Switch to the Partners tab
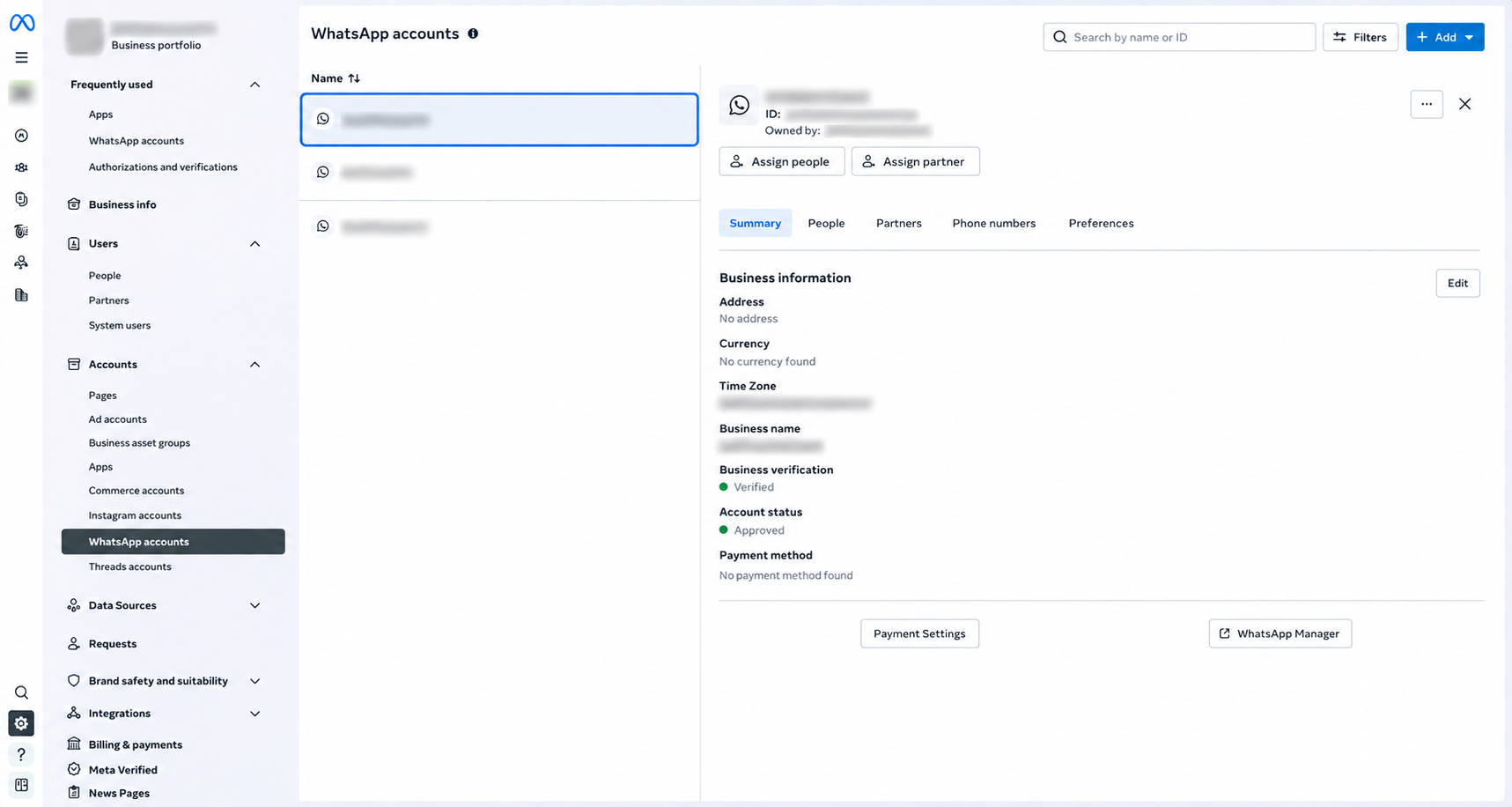The width and height of the screenshot is (1512, 807). (899, 223)
